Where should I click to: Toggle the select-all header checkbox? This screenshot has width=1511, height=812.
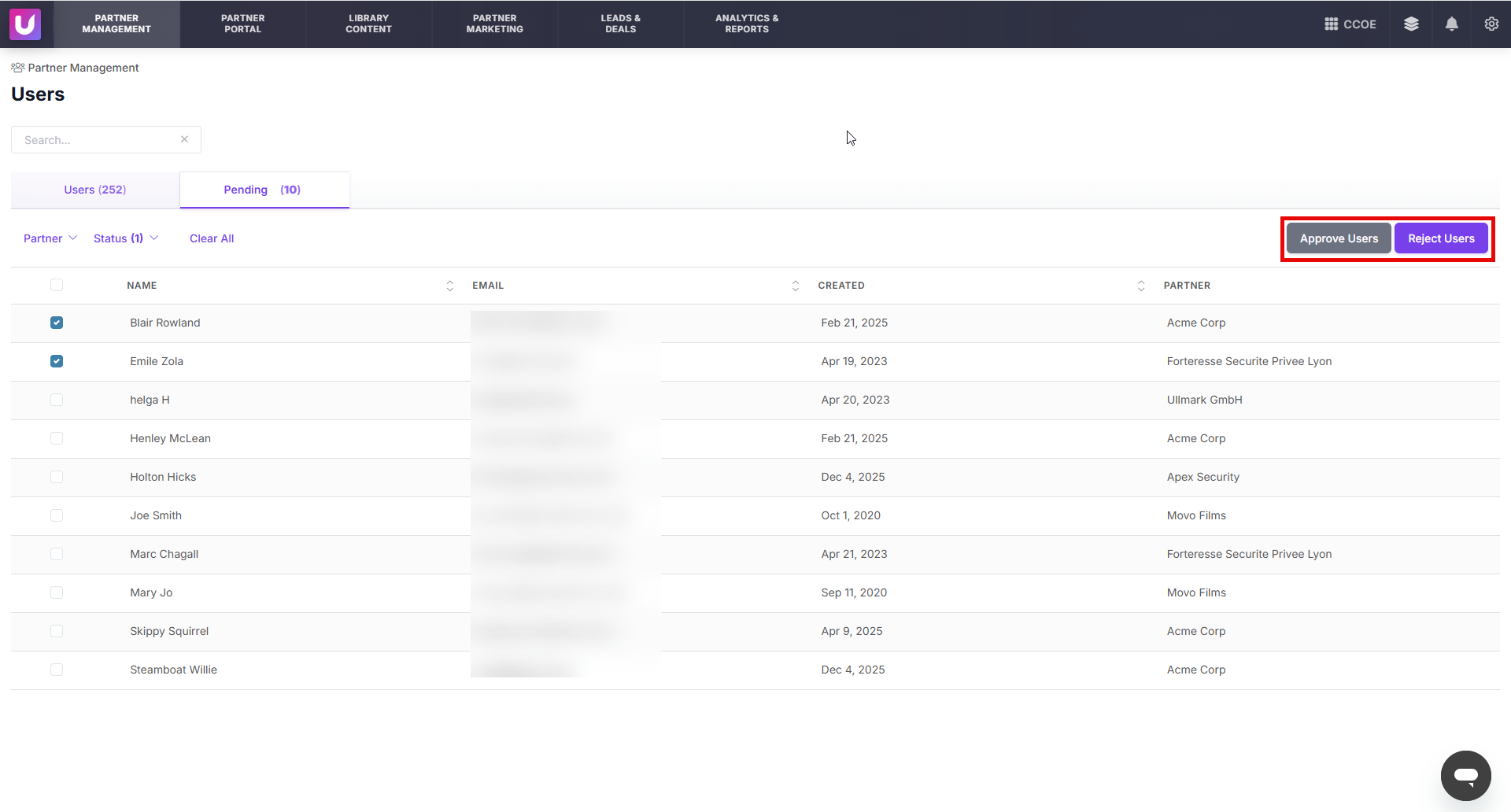tap(57, 285)
